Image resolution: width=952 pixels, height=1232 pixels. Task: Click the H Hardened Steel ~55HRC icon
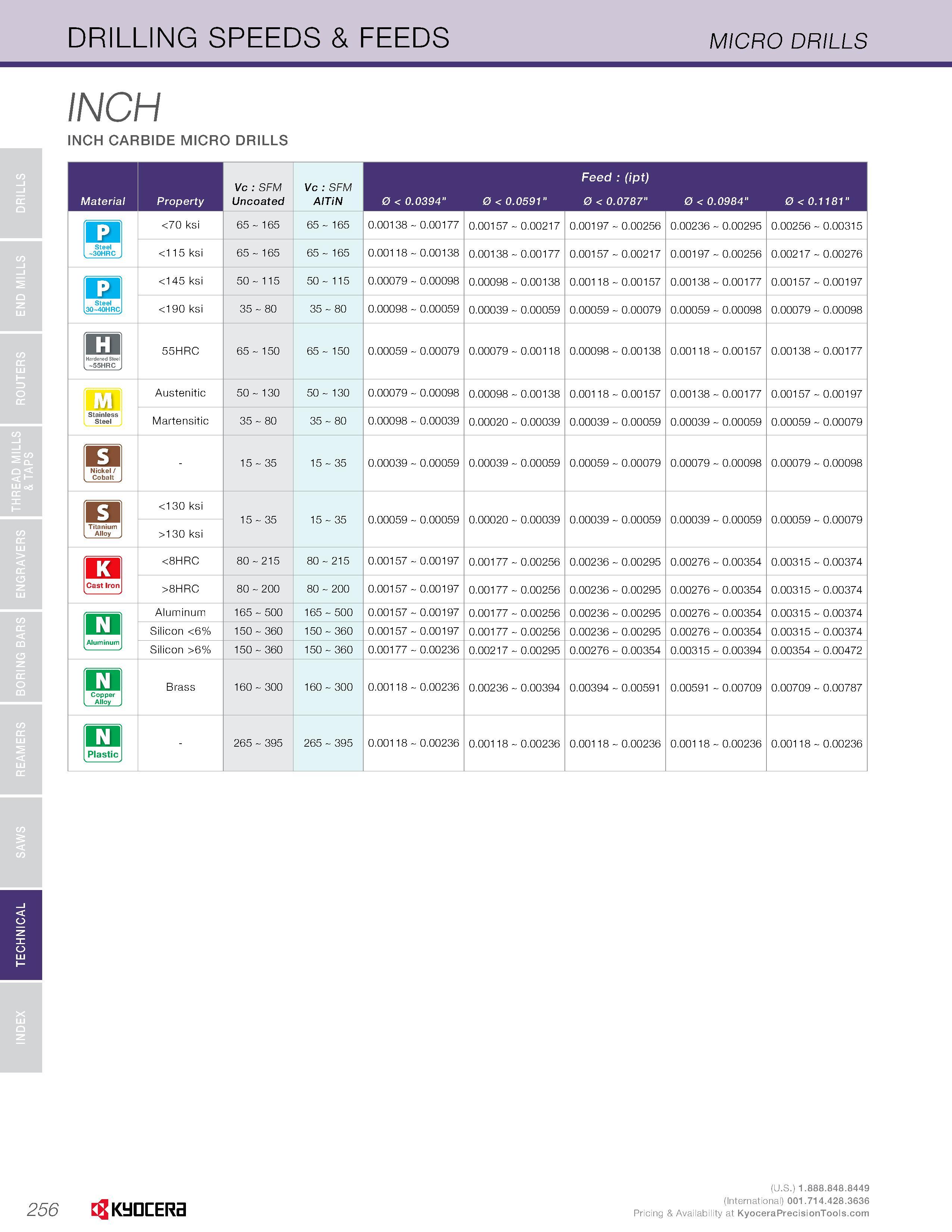[x=103, y=351]
